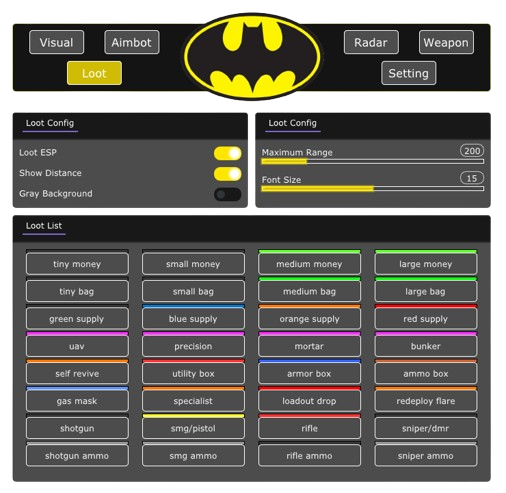Viewport: 506px width, 493px height.
Task: Toggle rifle loot item
Action: 309,428
